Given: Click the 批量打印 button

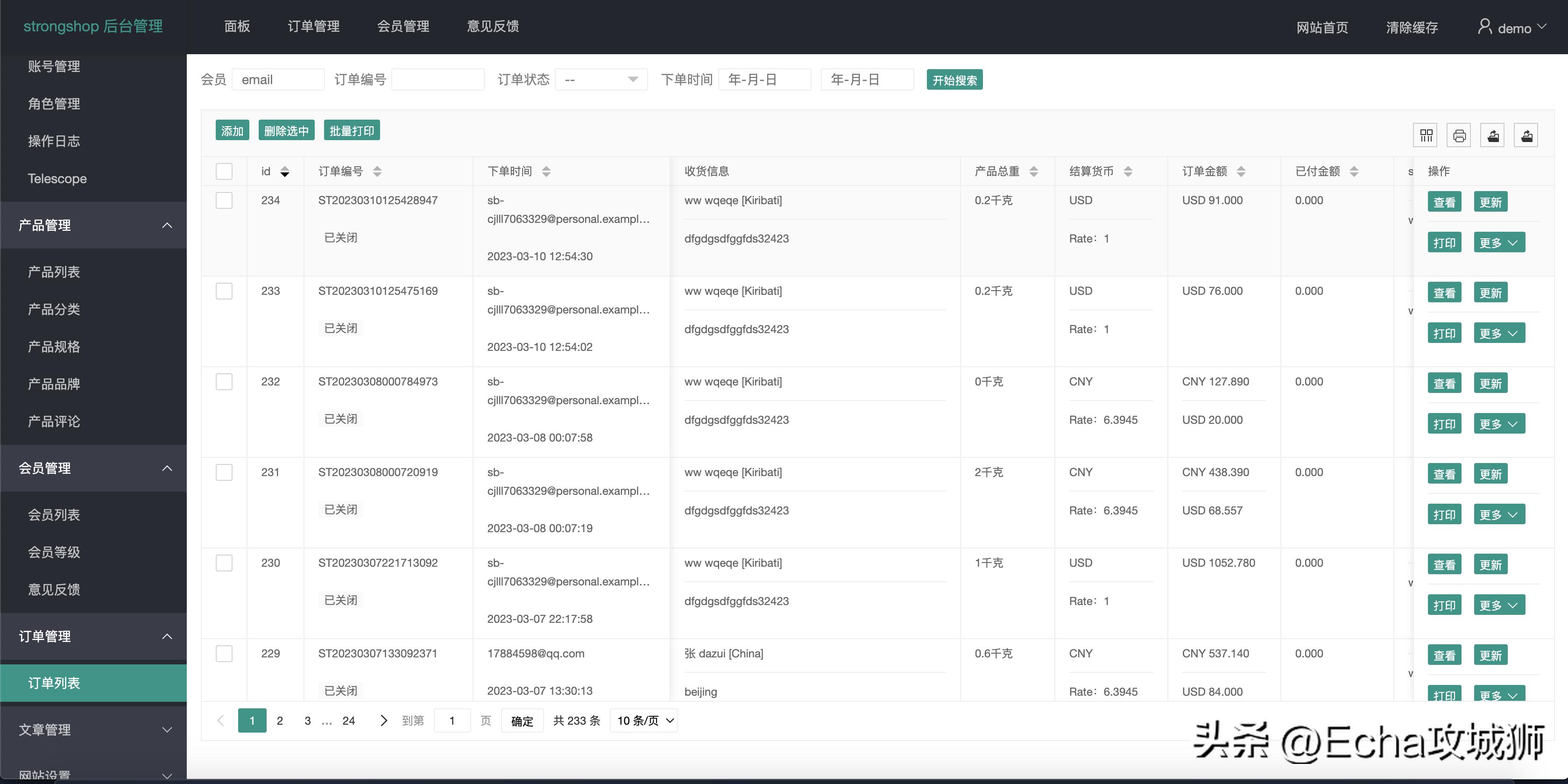Looking at the screenshot, I should pyautogui.click(x=351, y=130).
